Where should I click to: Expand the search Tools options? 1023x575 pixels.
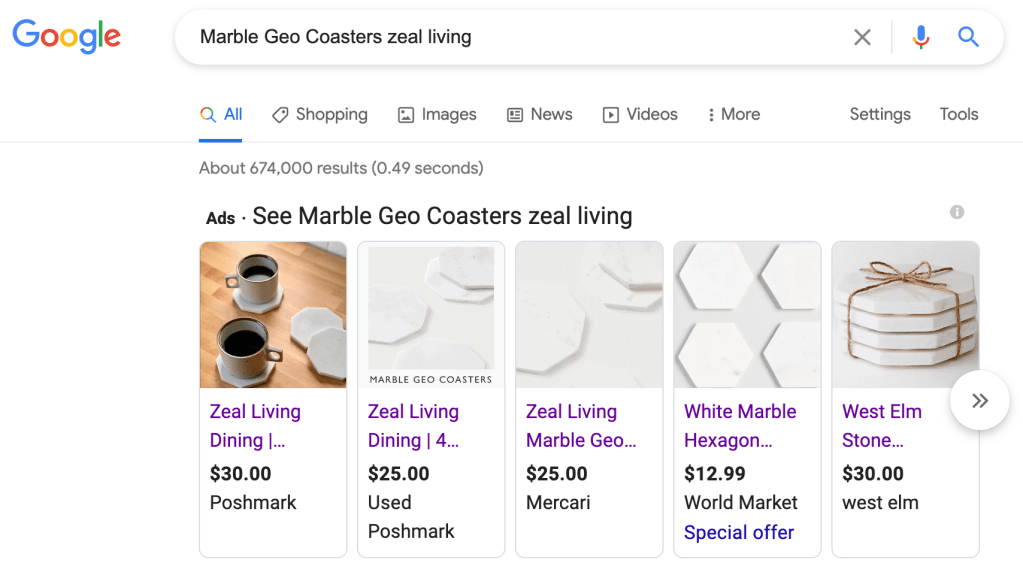point(958,114)
